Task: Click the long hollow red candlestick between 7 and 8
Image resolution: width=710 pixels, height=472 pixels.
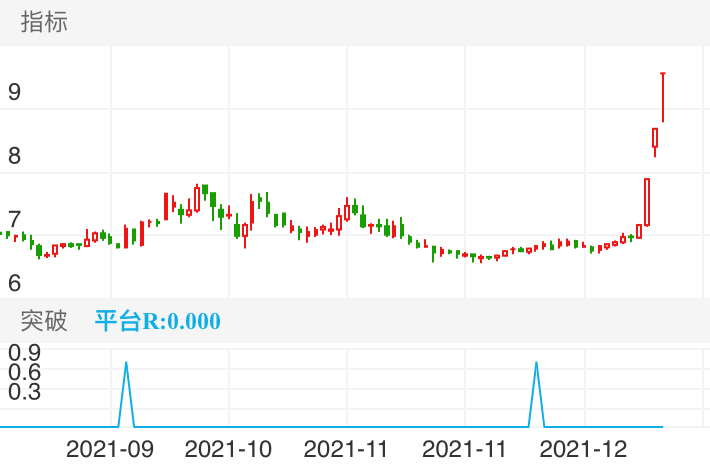Action: pos(647,202)
